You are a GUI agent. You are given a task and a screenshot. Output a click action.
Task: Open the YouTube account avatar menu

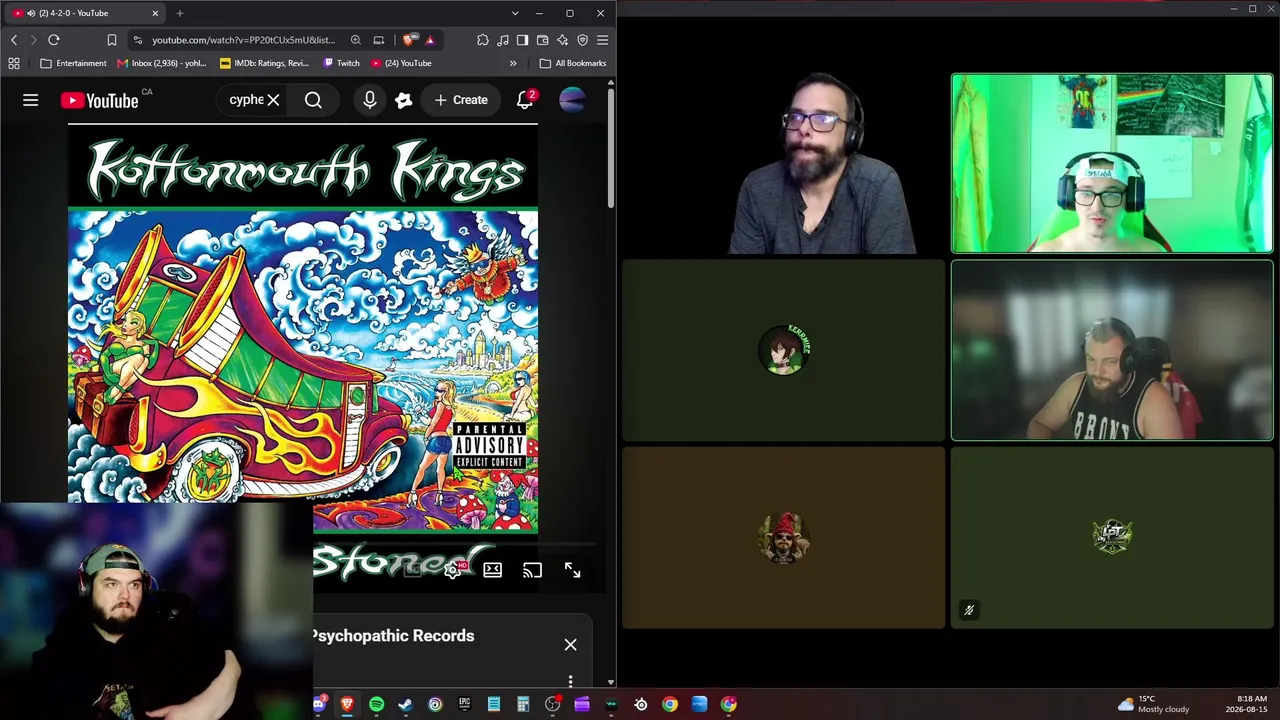(572, 100)
